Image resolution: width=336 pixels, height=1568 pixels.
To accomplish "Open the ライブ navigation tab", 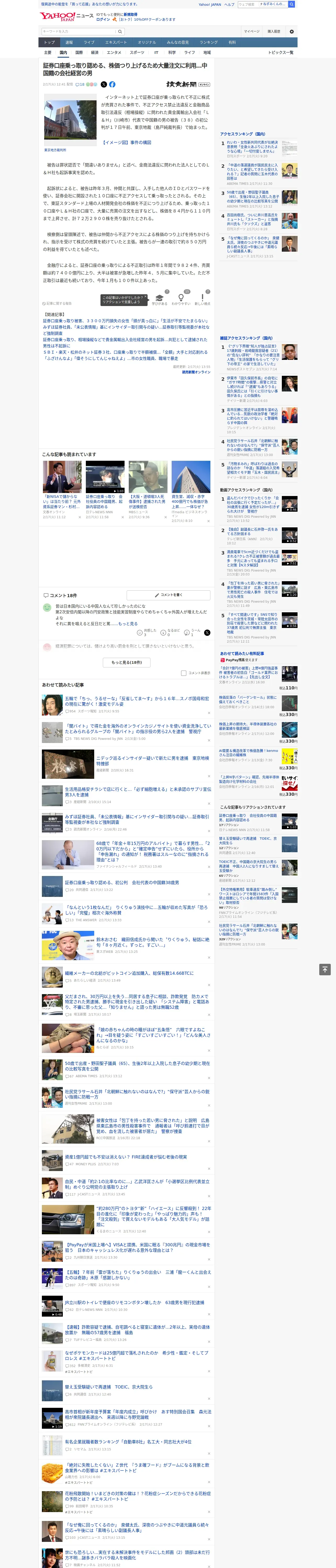I will click(x=89, y=43).
